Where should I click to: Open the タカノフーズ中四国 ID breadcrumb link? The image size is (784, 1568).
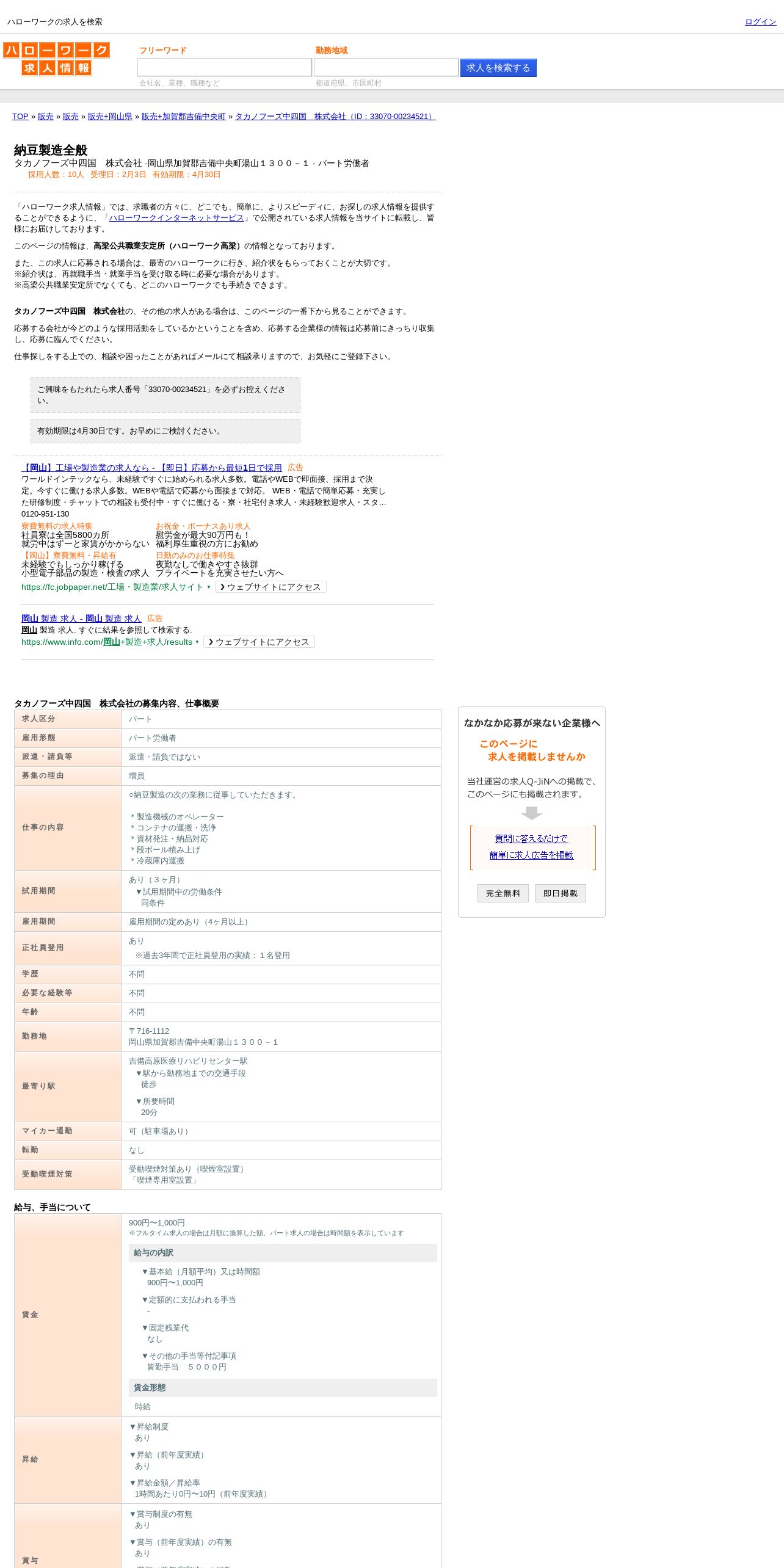pyautogui.click(x=335, y=117)
